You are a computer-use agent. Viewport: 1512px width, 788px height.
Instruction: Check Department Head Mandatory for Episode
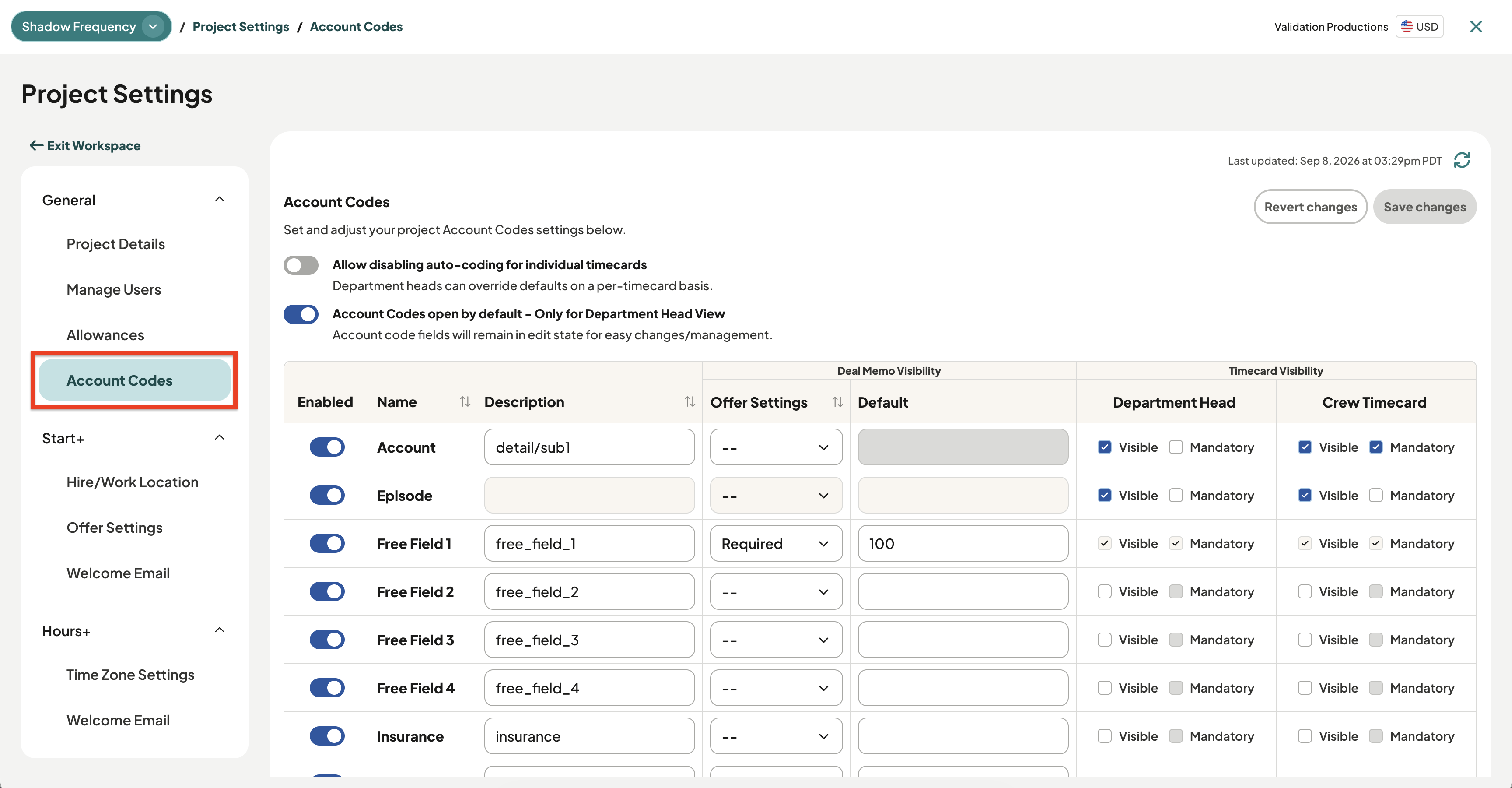pos(1176,495)
